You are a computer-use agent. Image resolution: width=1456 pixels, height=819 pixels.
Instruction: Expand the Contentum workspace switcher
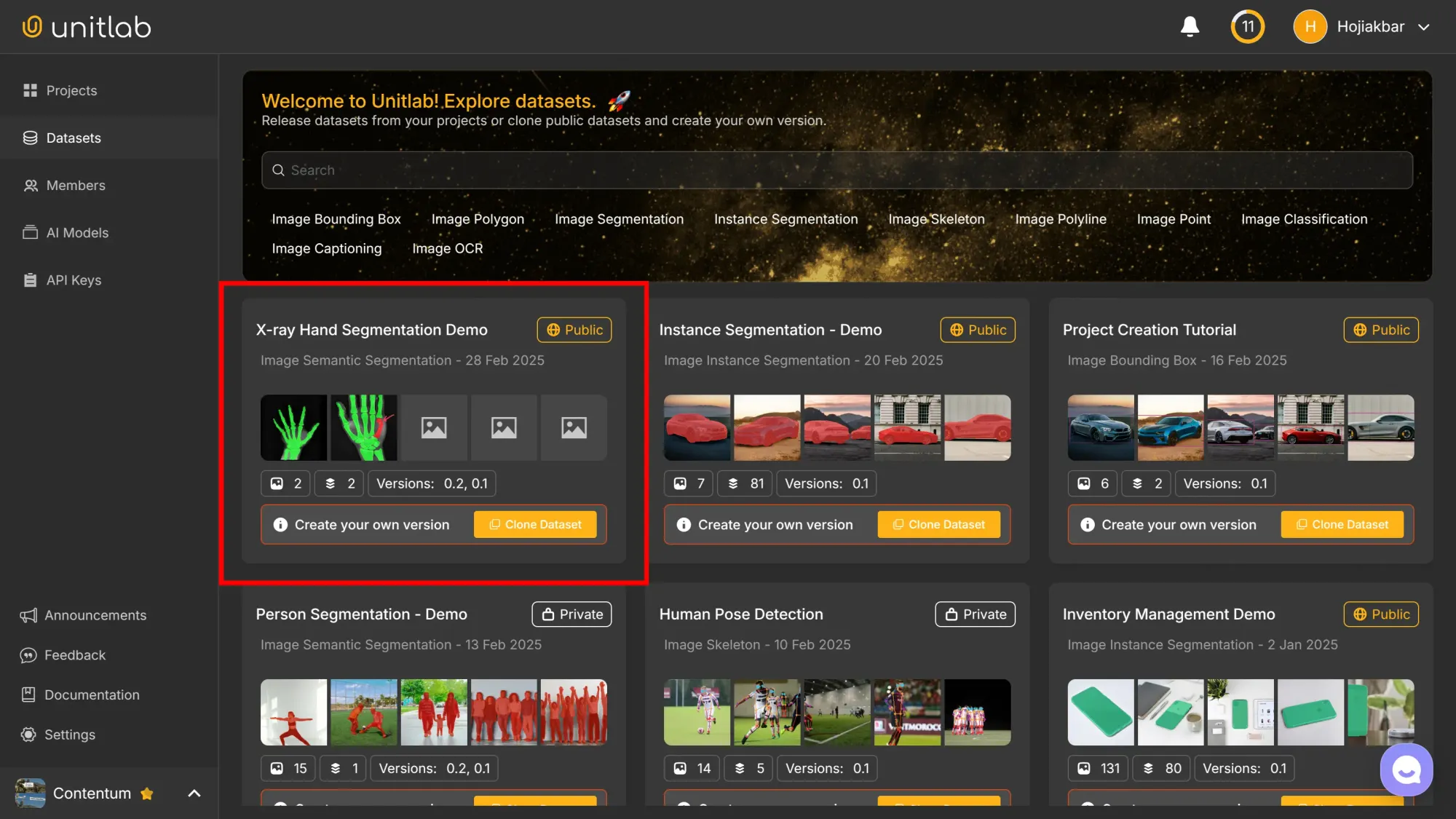194,794
